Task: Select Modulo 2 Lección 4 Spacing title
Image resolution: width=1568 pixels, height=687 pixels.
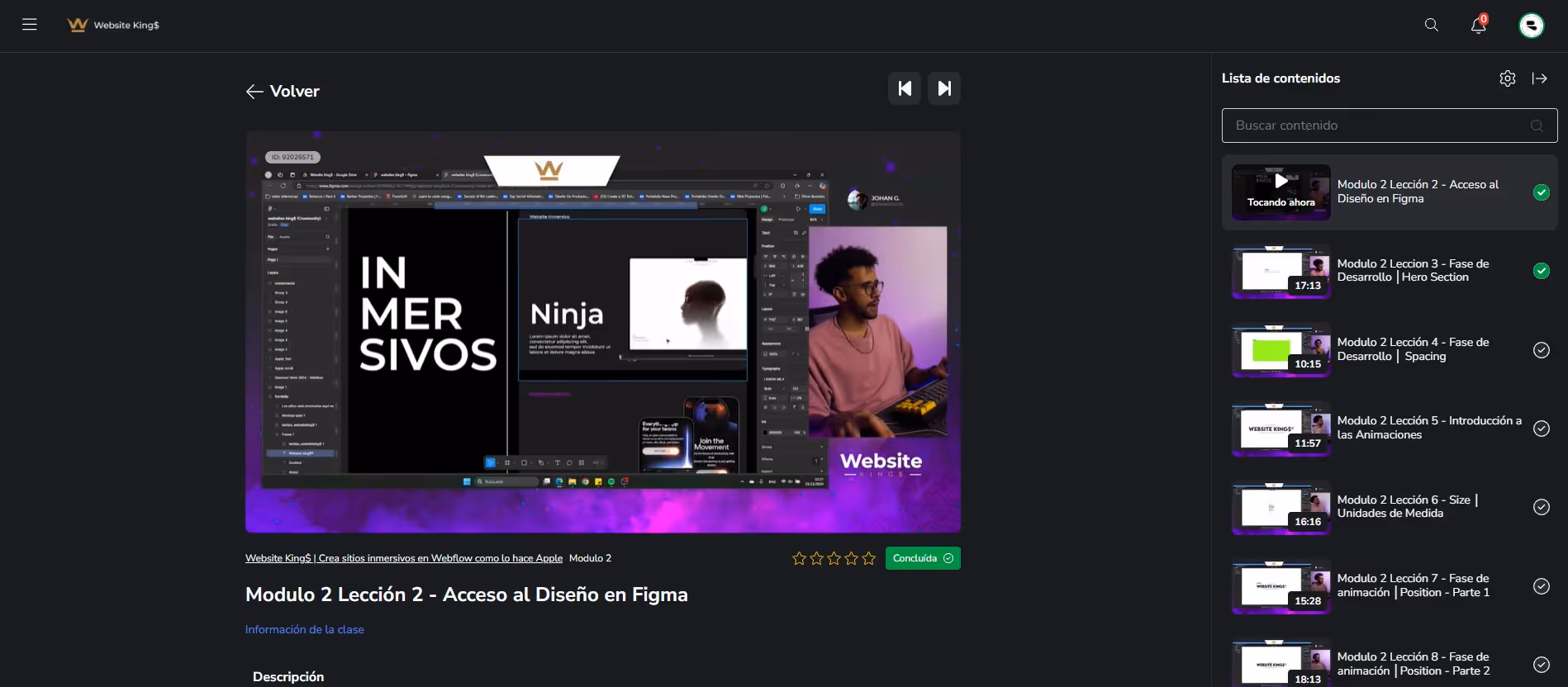Action: click(1414, 349)
